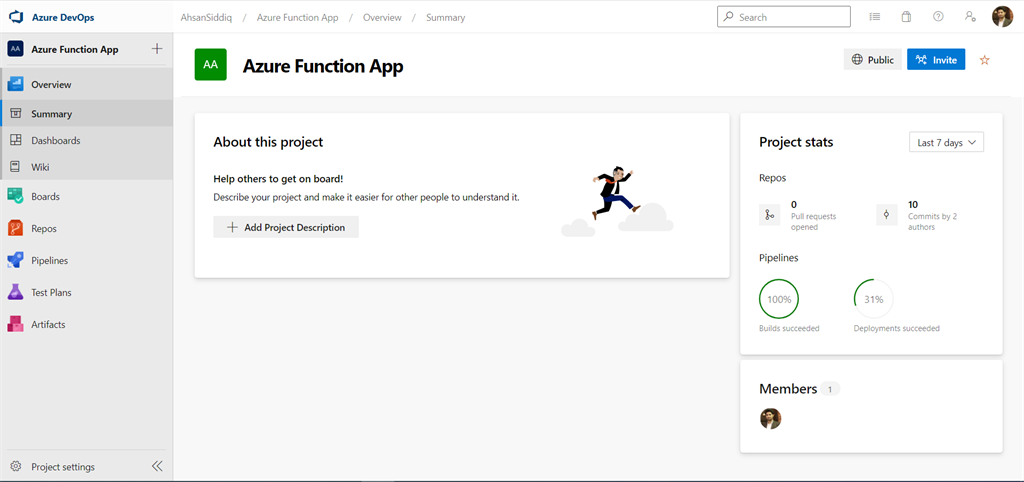1024x482 pixels.
Task: Open Pipelines hub icon
Action: pyautogui.click(x=16, y=261)
